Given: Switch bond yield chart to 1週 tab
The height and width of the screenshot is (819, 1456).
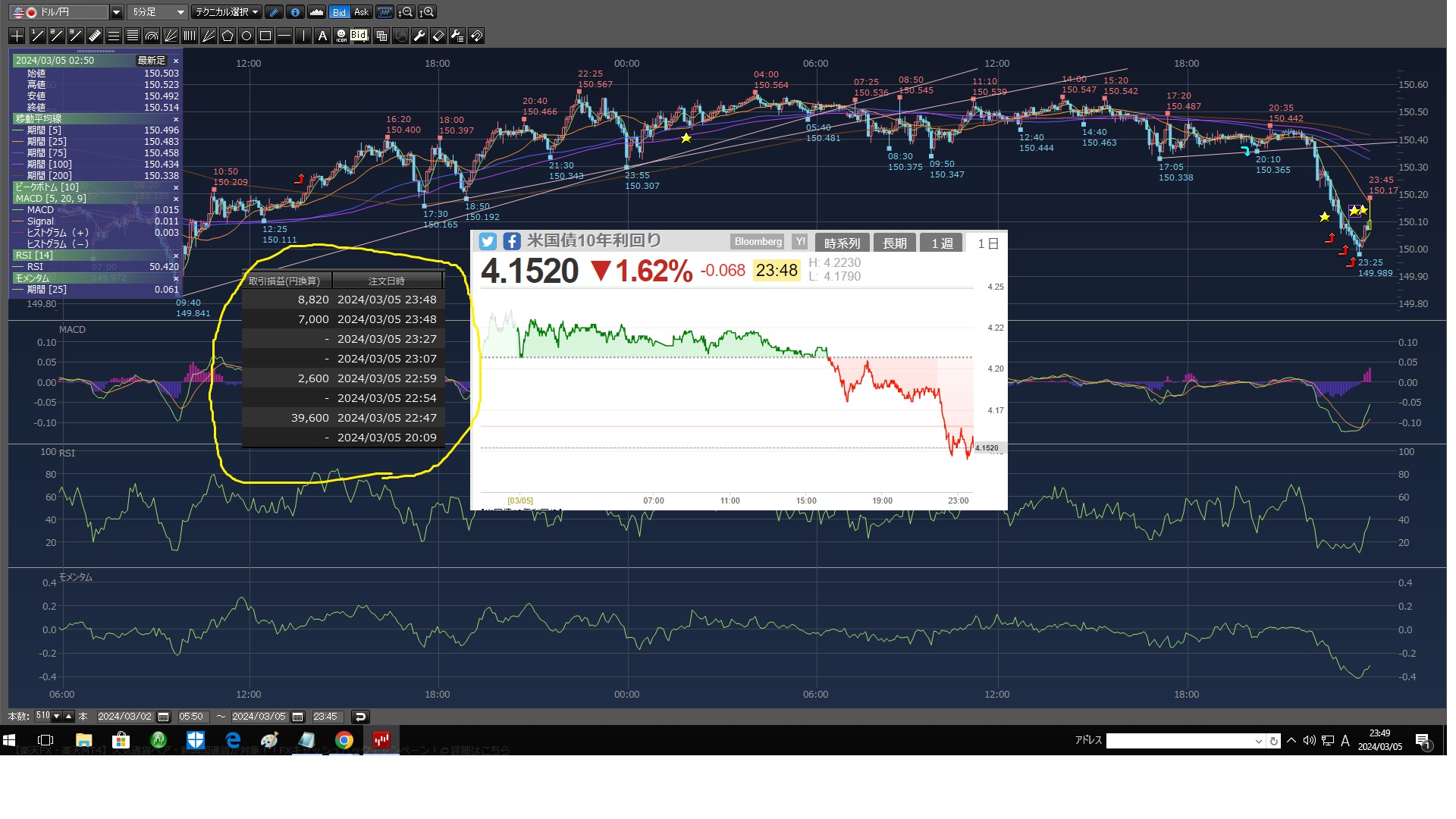Looking at the screenshot, I should pos(942,243).
